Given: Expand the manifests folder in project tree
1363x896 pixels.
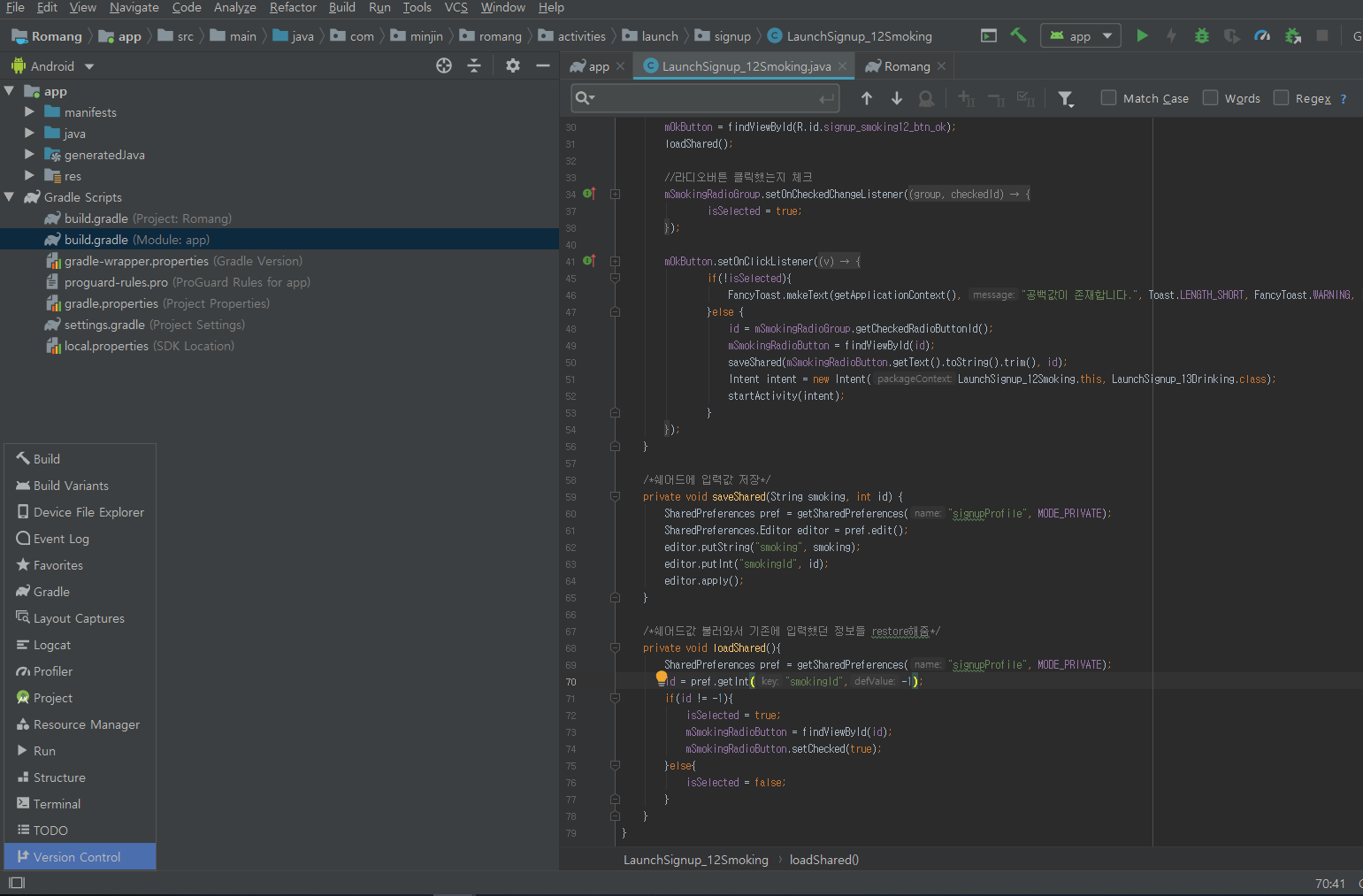Looking at the screenshot, I should (29, 112).
